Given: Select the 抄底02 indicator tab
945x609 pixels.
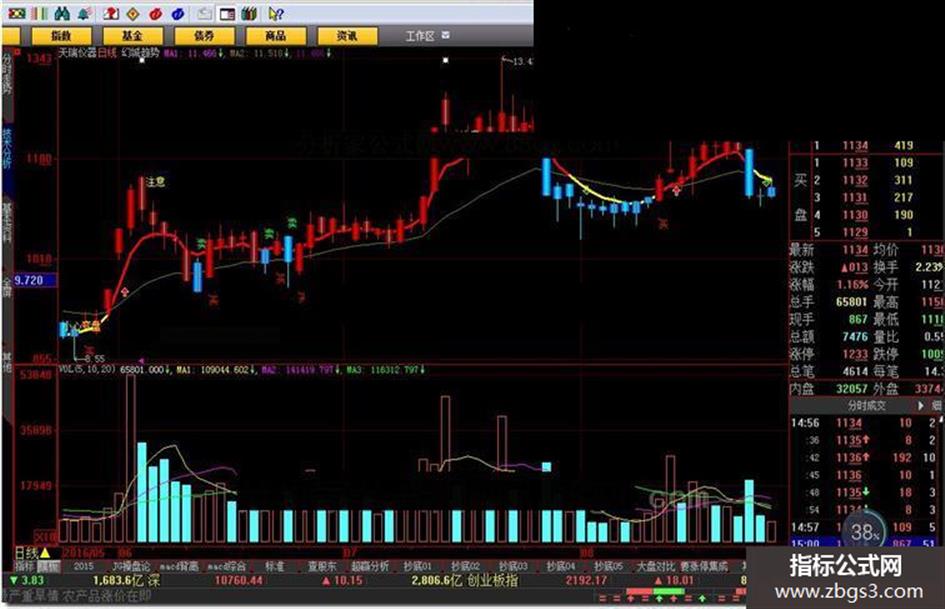Looking at the screenshot, I should click(x=465, y=567).
